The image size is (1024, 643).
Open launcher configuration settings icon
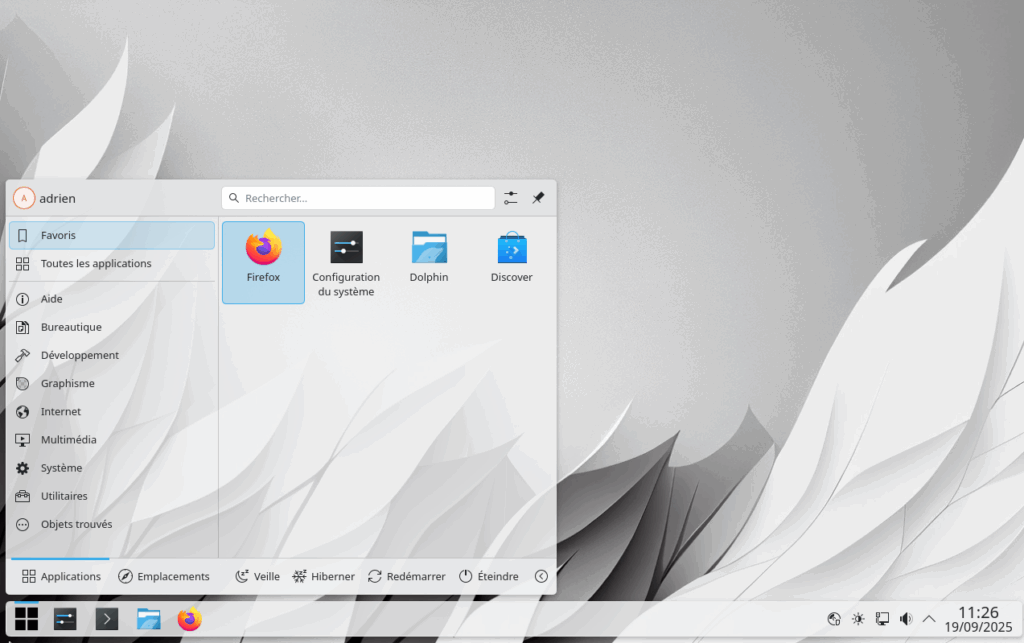[x=511, y=198]
